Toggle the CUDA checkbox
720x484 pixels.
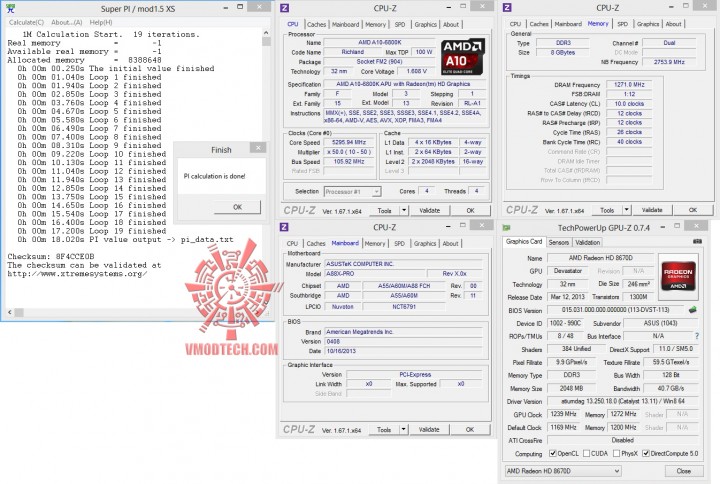(x=586, y=453)
